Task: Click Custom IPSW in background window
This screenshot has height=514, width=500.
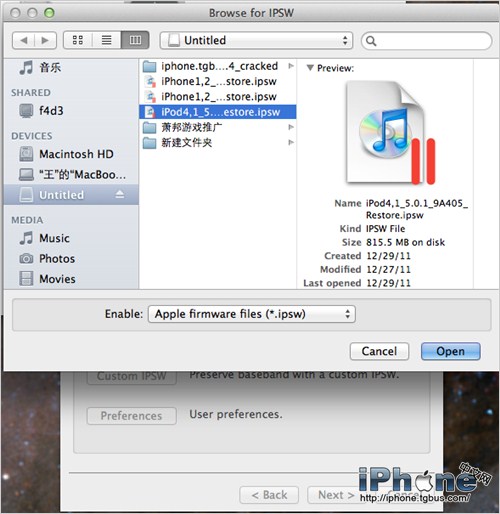Action: (x=132, y=377)
